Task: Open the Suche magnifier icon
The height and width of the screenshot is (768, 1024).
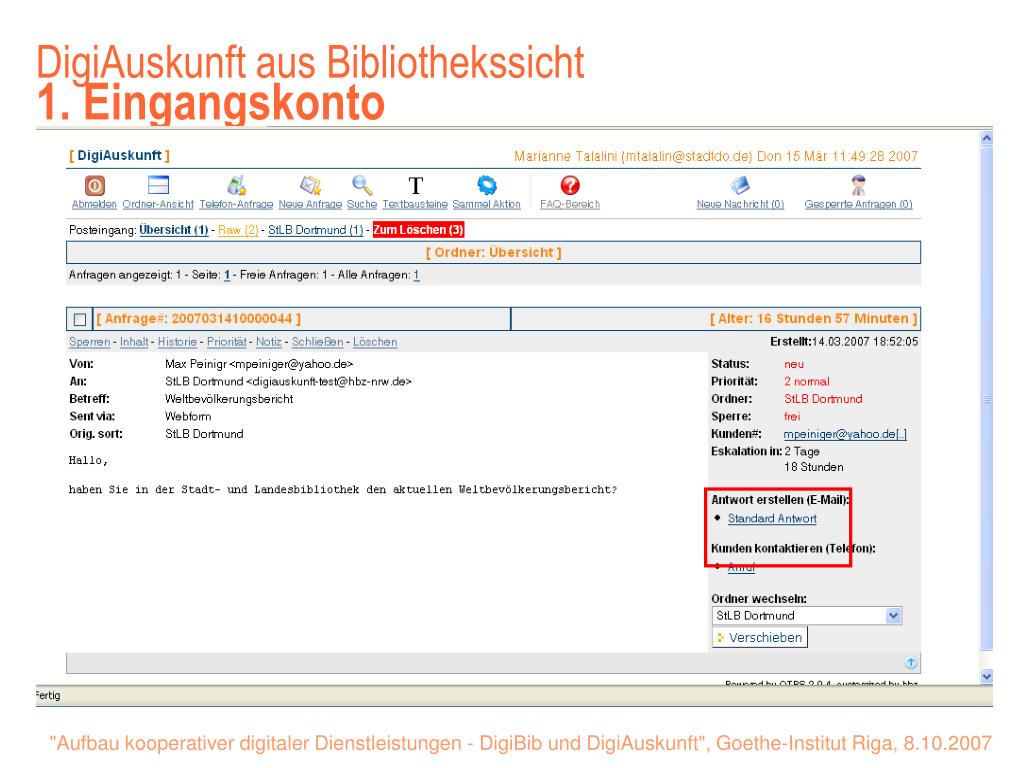Action: pos(362,185)
